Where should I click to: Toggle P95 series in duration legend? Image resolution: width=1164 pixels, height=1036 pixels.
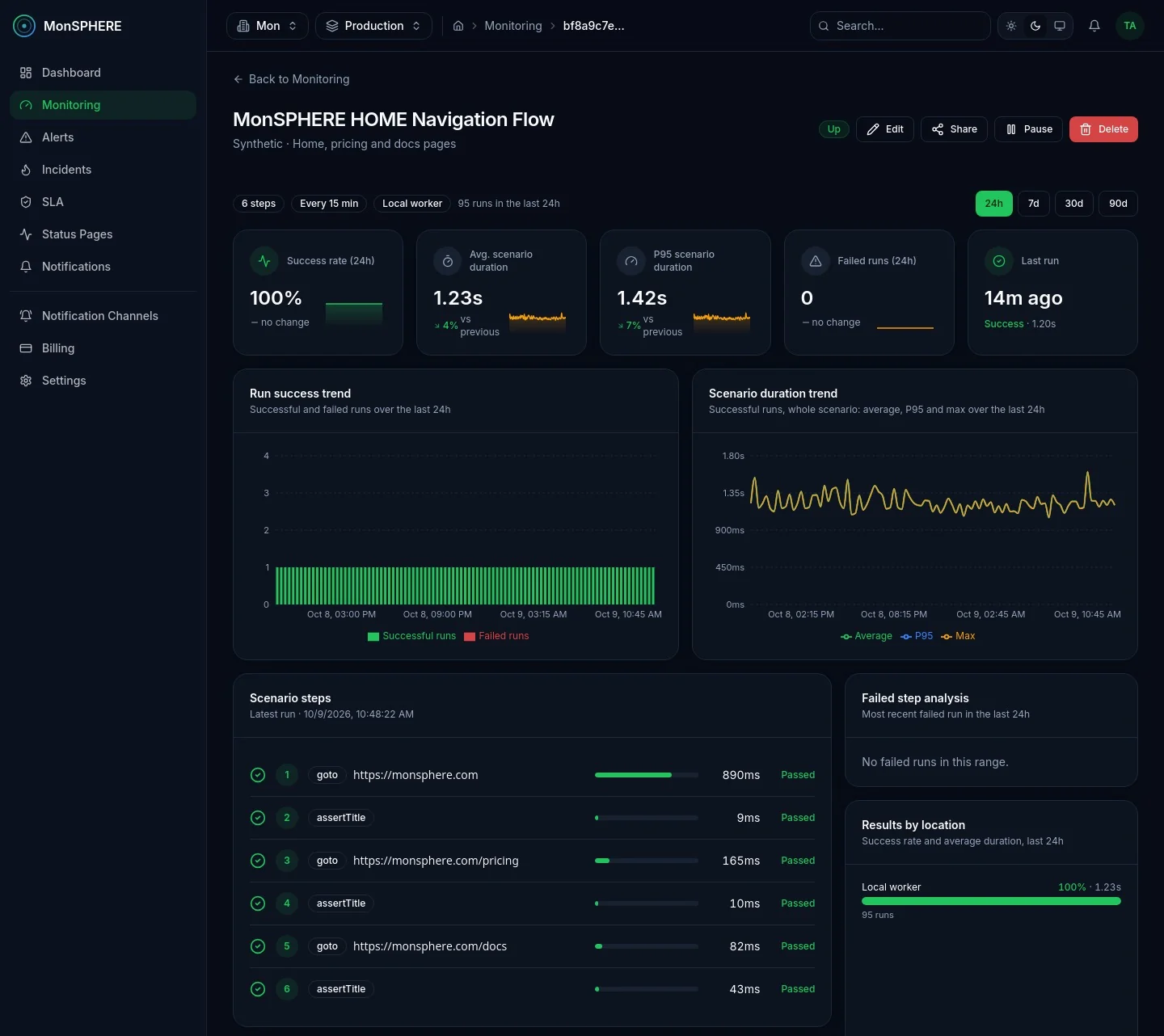pos(917,636)
